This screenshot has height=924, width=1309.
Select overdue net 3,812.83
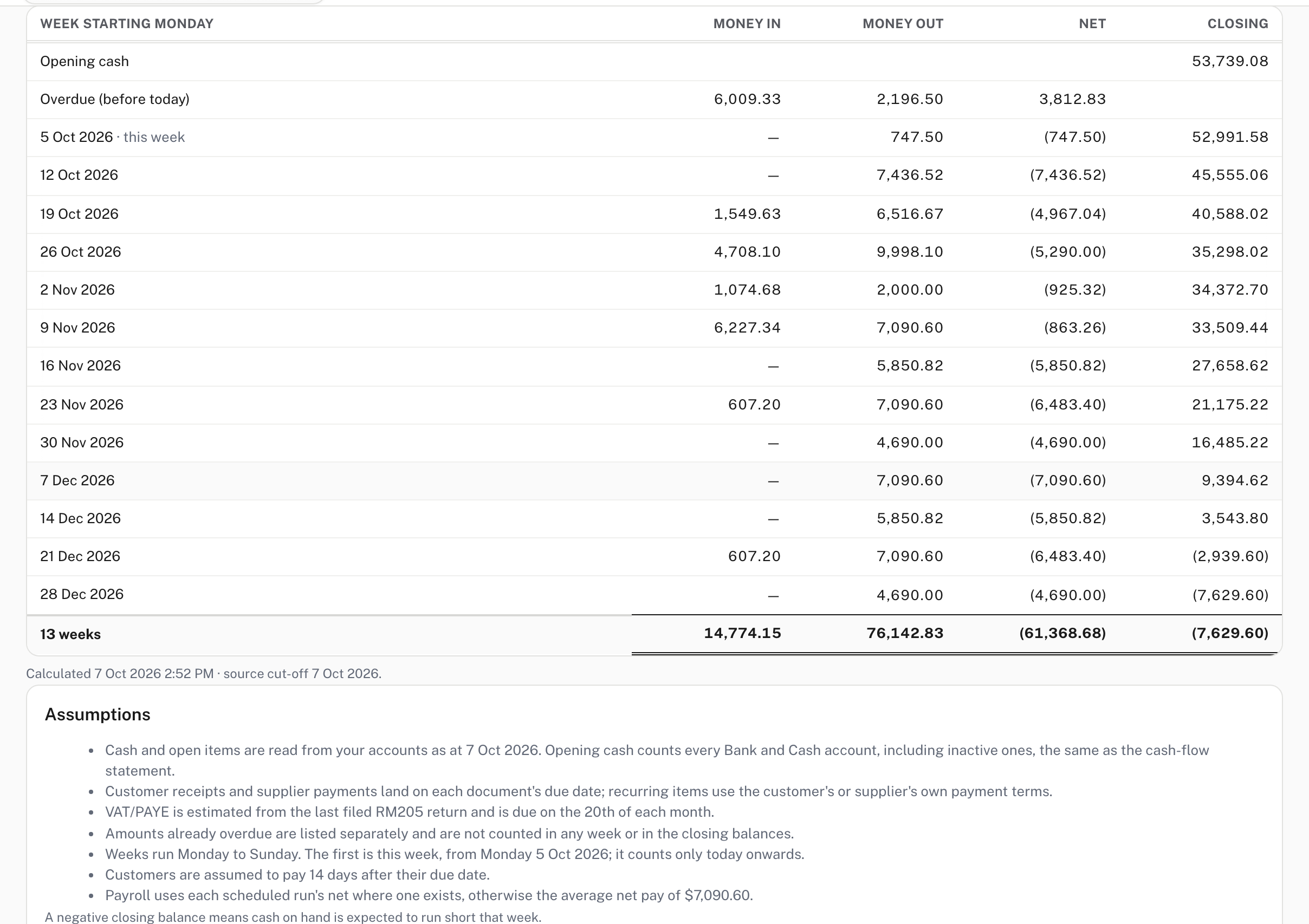click(x=1072, y=99)
